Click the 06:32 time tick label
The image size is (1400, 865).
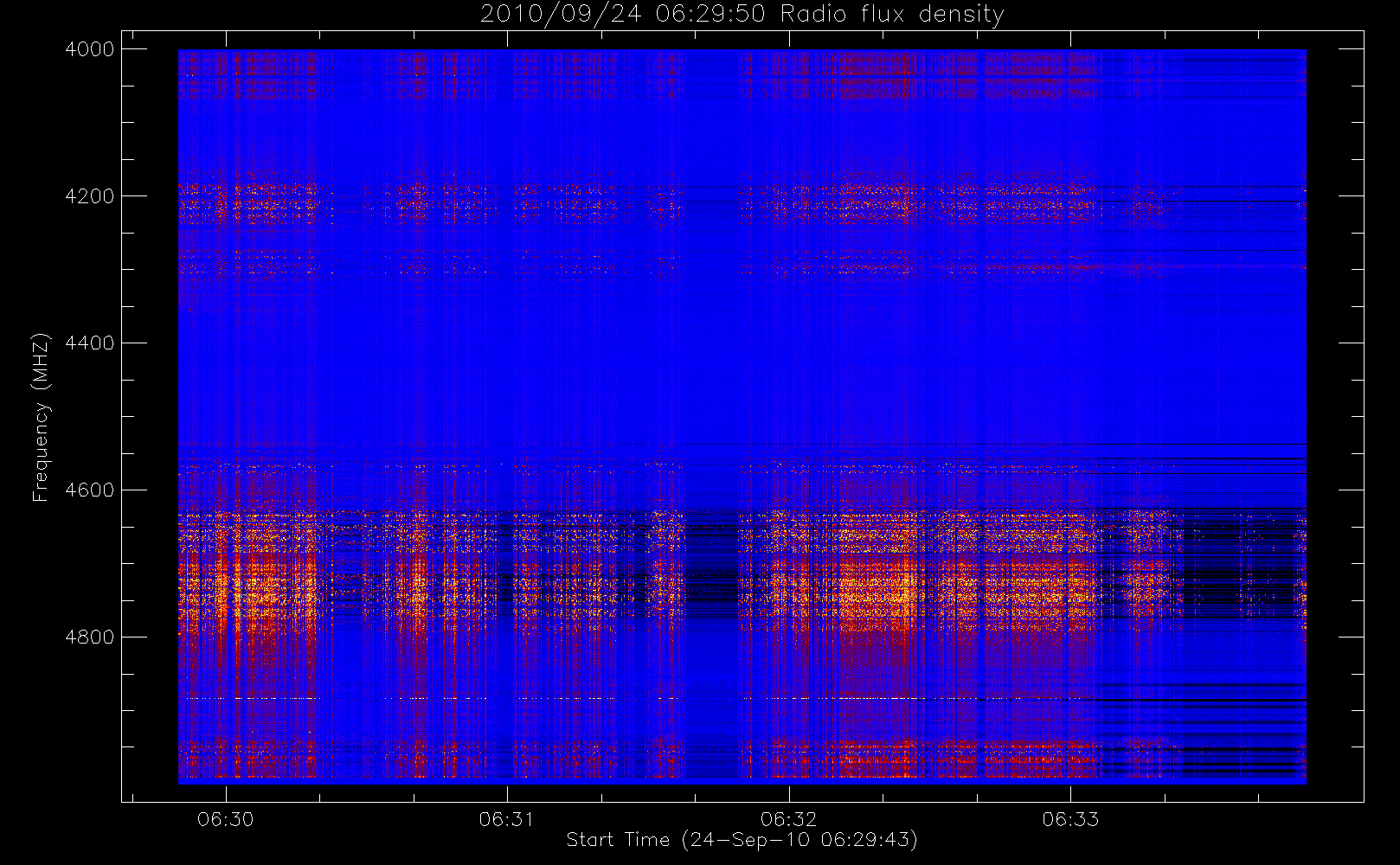(789, 819)
